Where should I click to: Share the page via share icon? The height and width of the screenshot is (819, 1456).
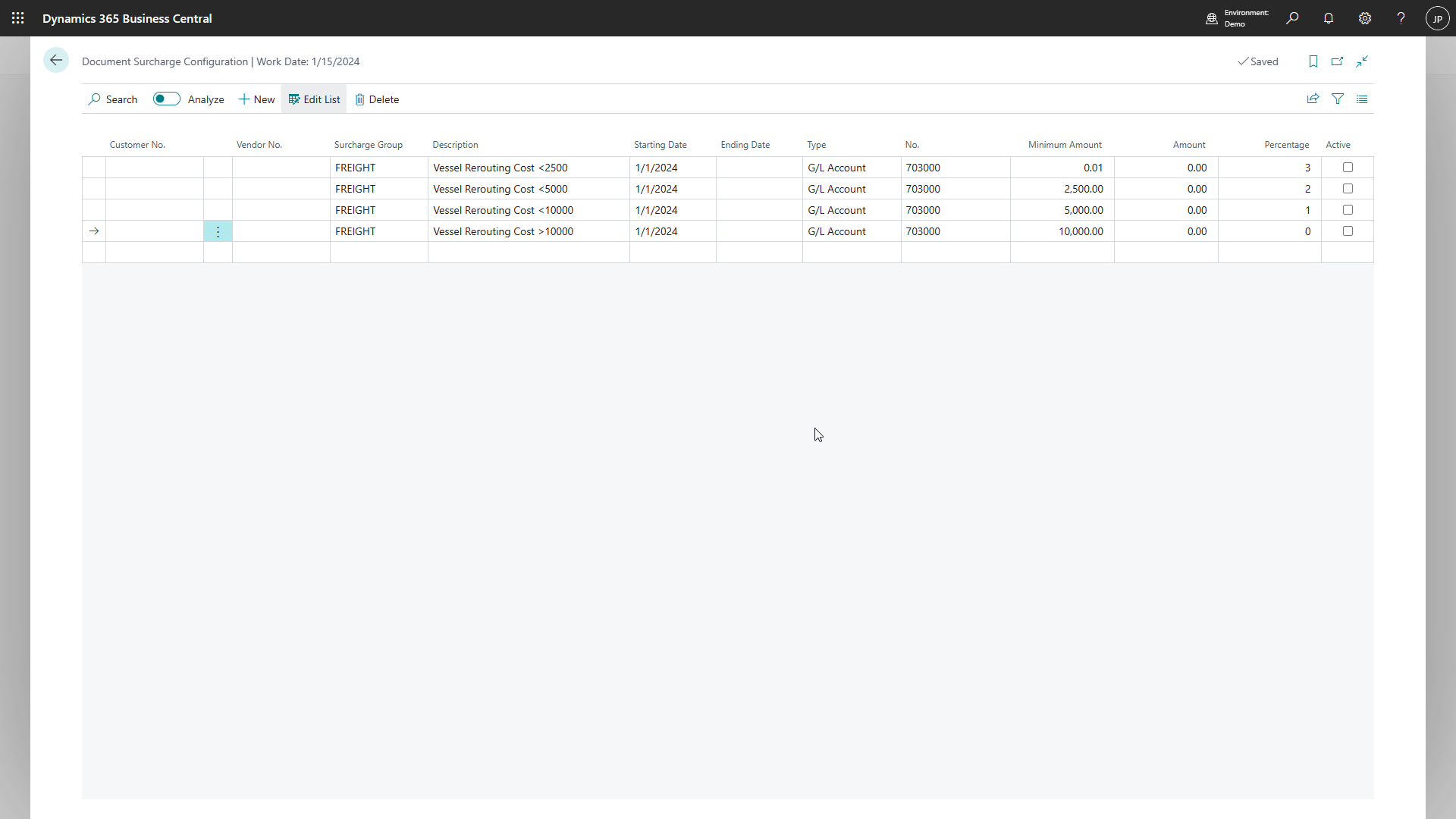pyautogui.click(x=1312, y=99)
